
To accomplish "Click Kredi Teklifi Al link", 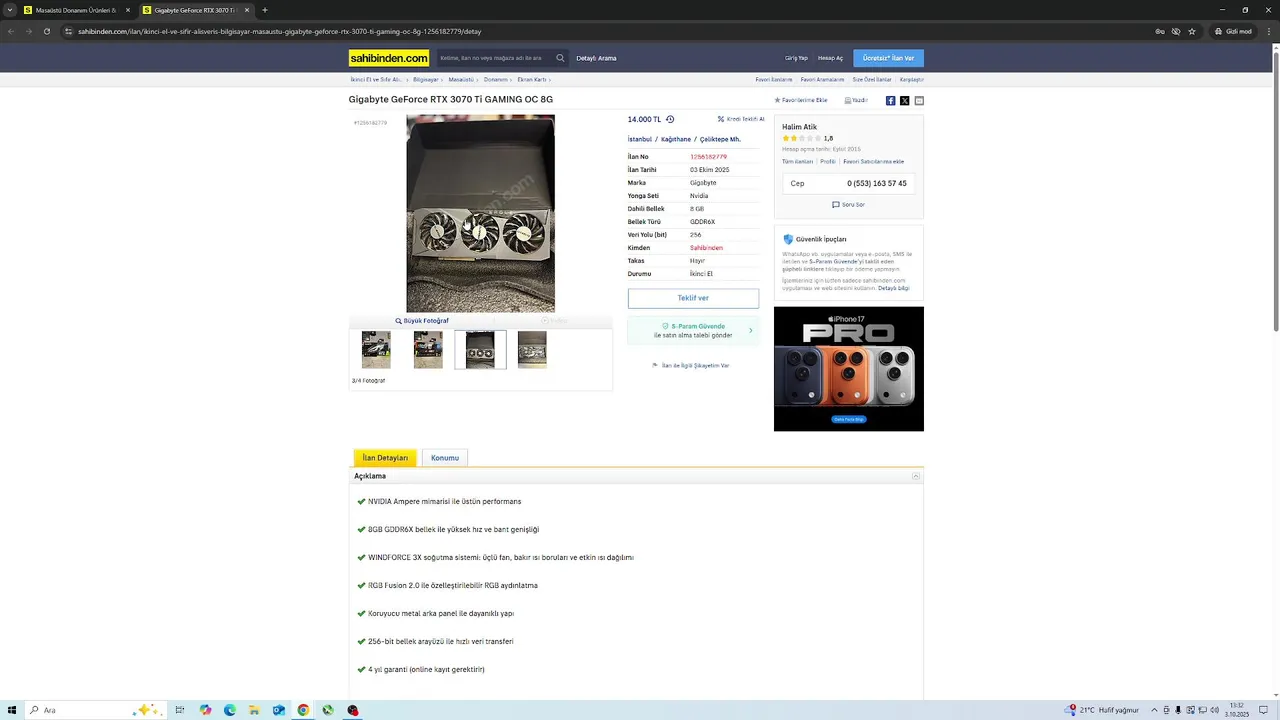I will click(741, 119).
